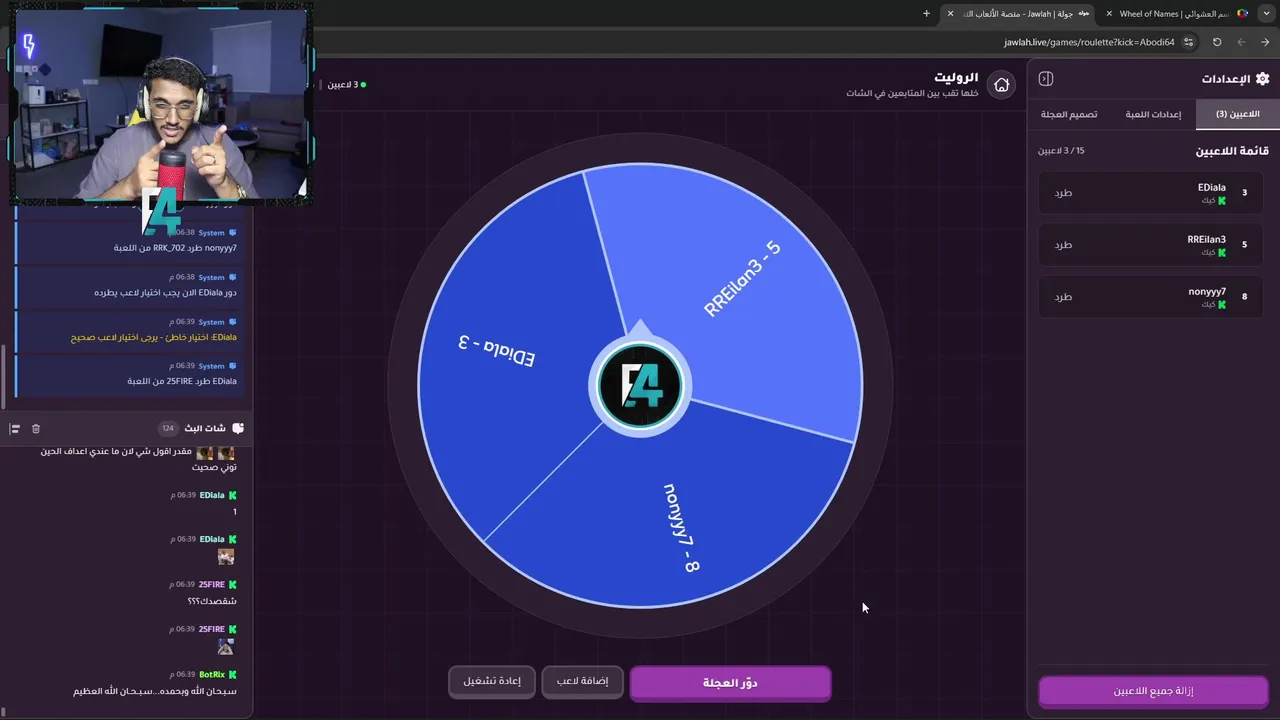
Task: Click the chat bubble icon by شات البث
Action: coord(237,428)
